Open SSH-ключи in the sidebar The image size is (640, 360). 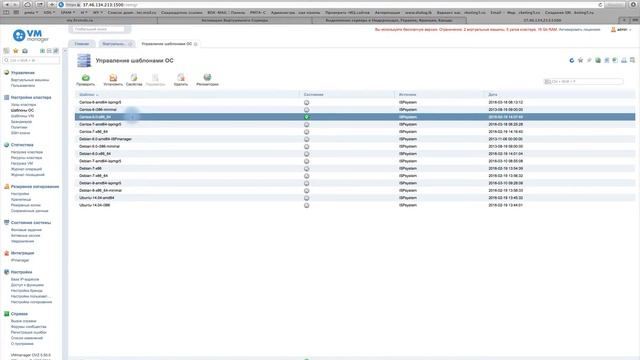point(20,133)
